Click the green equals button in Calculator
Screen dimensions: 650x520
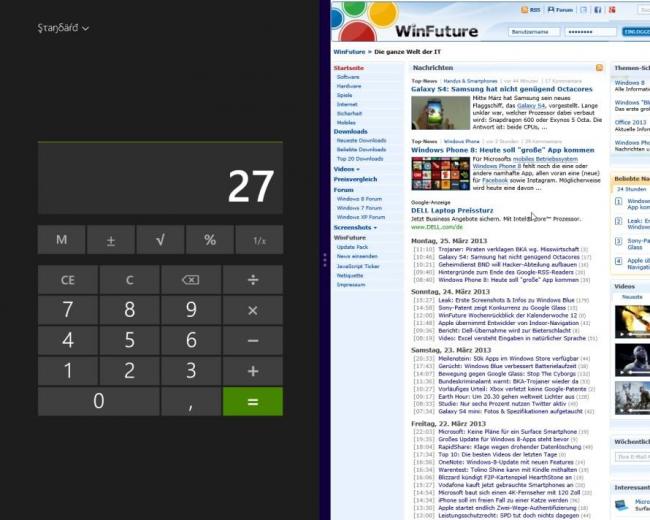click(253, 401)
